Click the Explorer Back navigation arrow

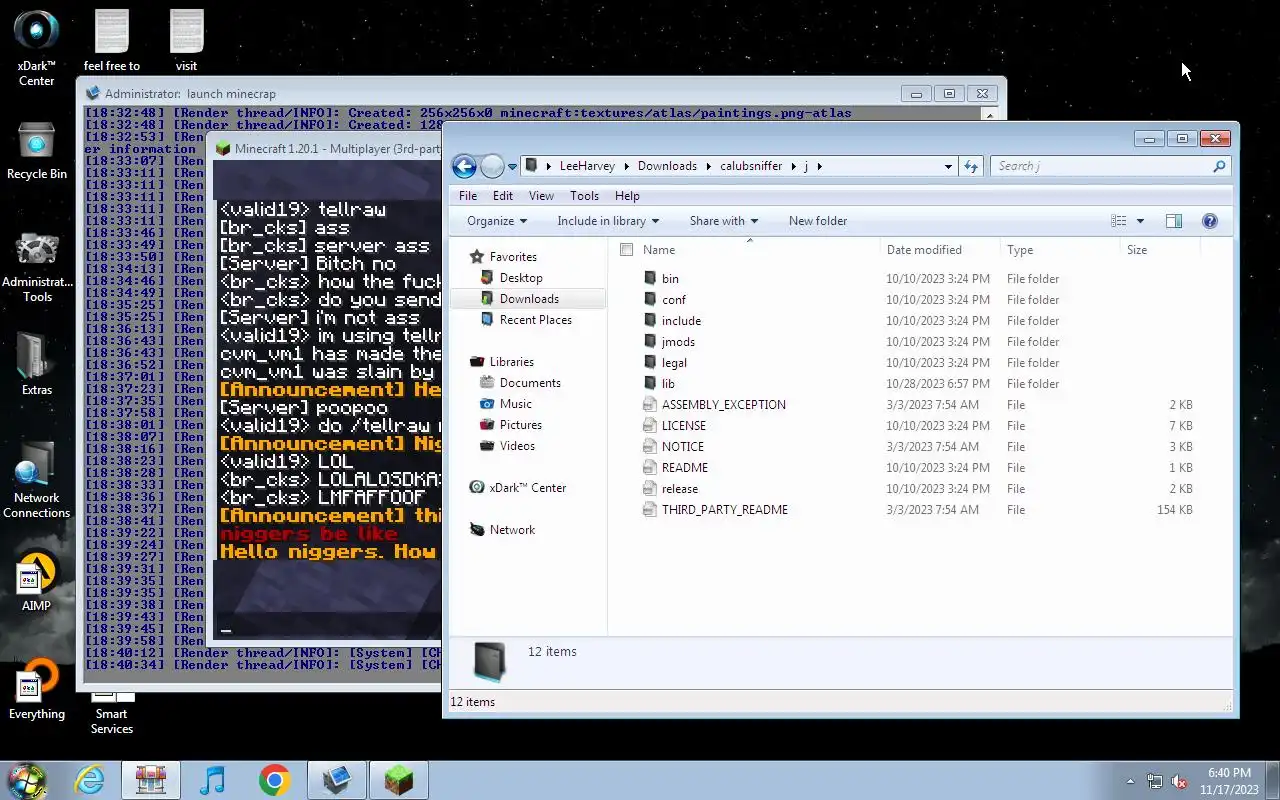click(464, 166)
